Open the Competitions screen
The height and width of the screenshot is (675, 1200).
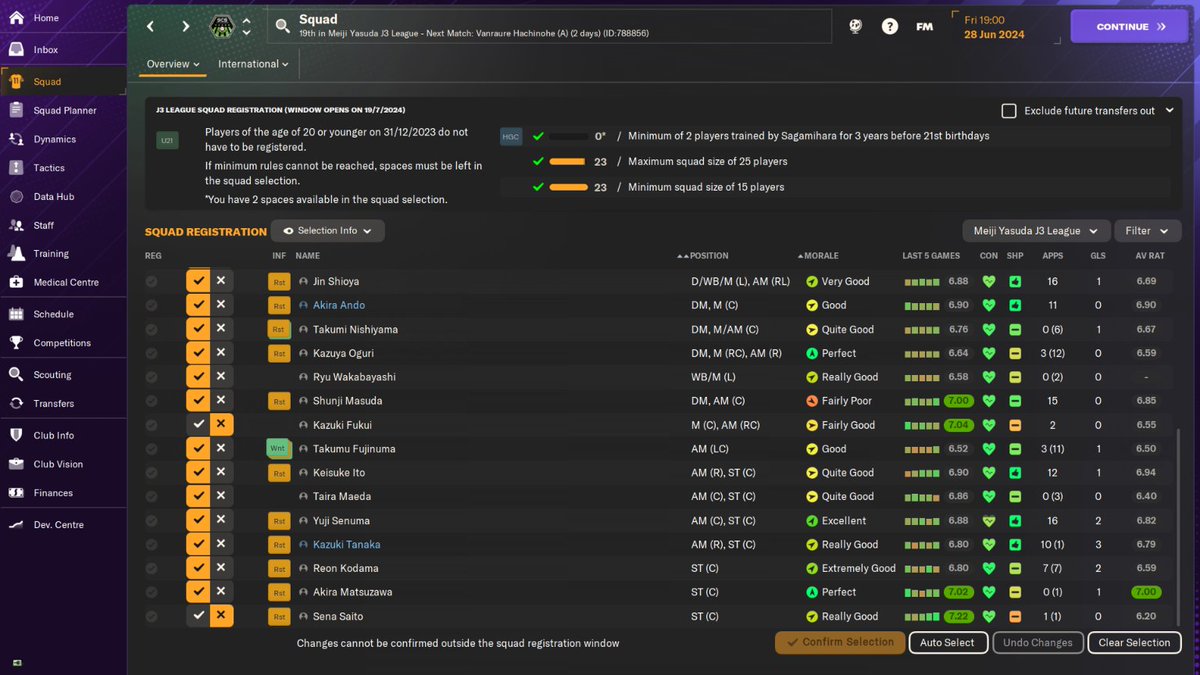click(x=64, y=343)
